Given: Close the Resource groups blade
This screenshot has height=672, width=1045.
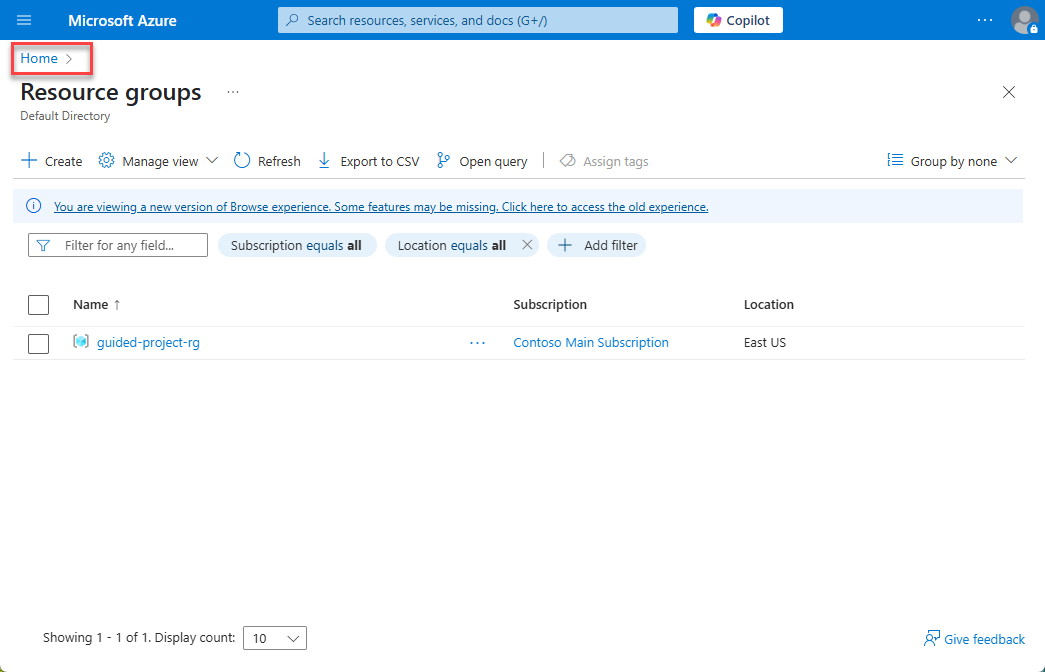Looking at the screenshot, I should [x=1008, y=92].
